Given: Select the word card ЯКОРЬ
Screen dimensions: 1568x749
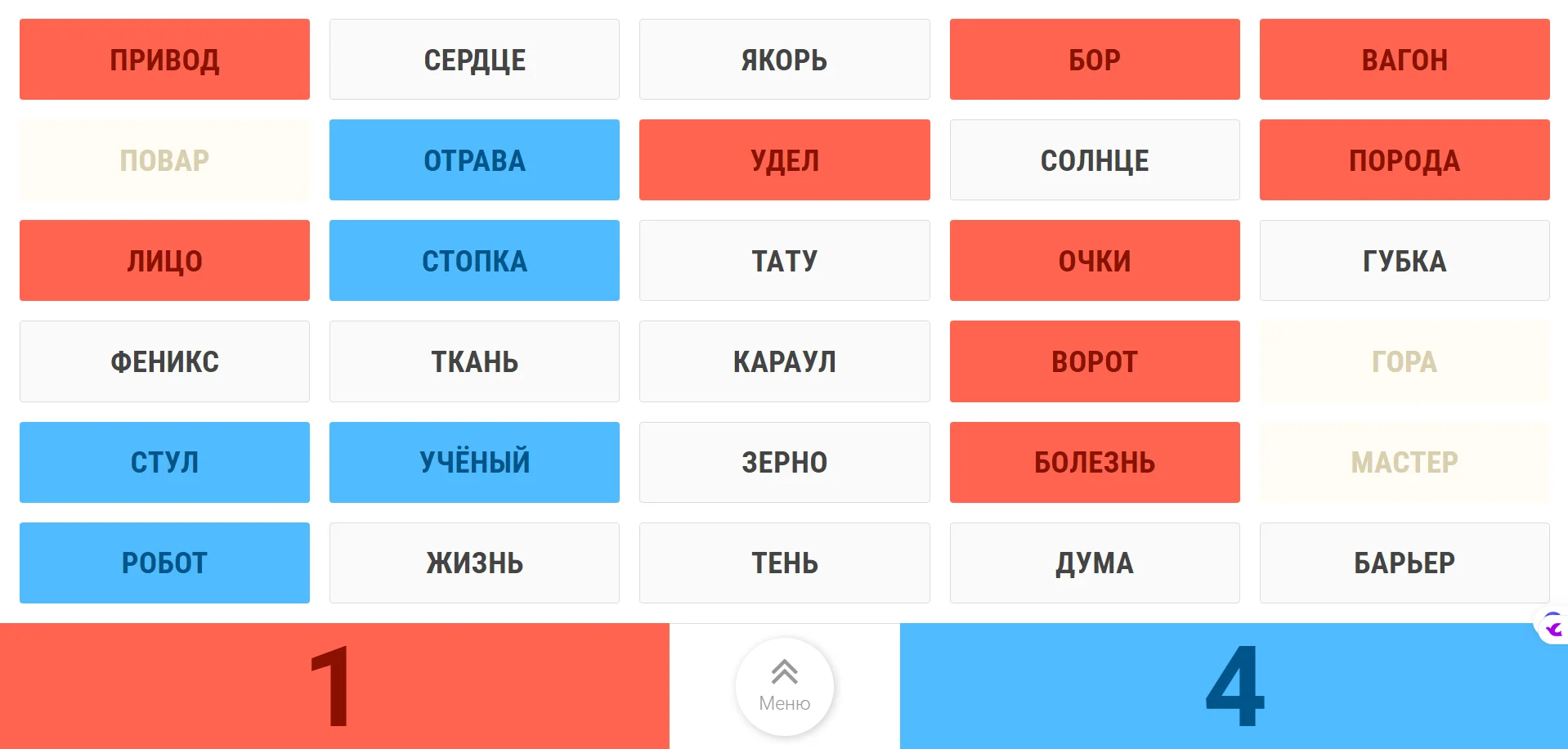Looking at the screenshot, I should 784,60.
